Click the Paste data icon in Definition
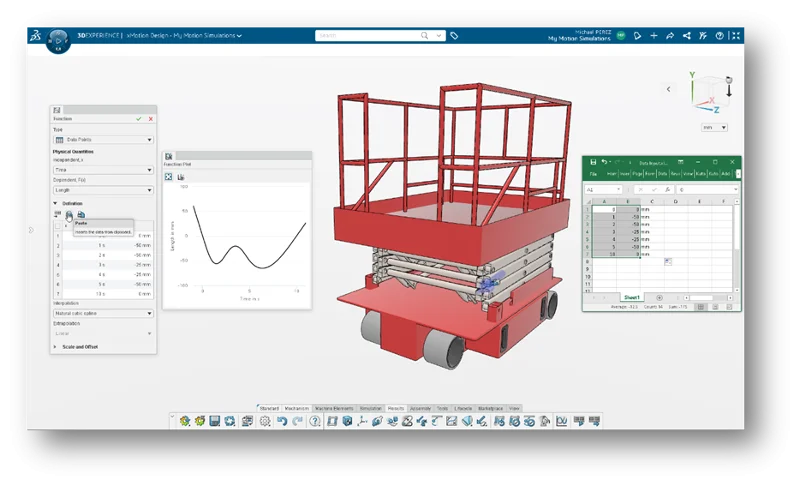The width and height of the screenshot is (800, 486). [69, 215]
